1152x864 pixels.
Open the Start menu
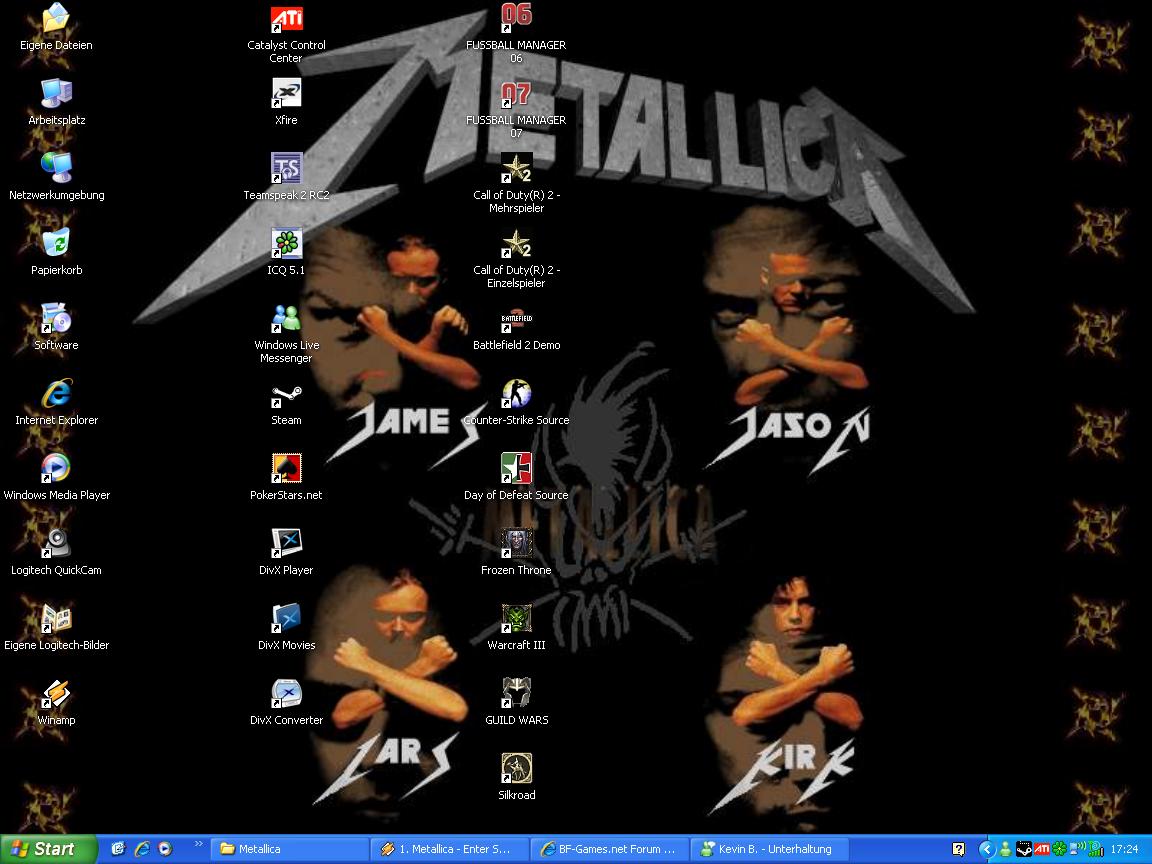(47, 849)
